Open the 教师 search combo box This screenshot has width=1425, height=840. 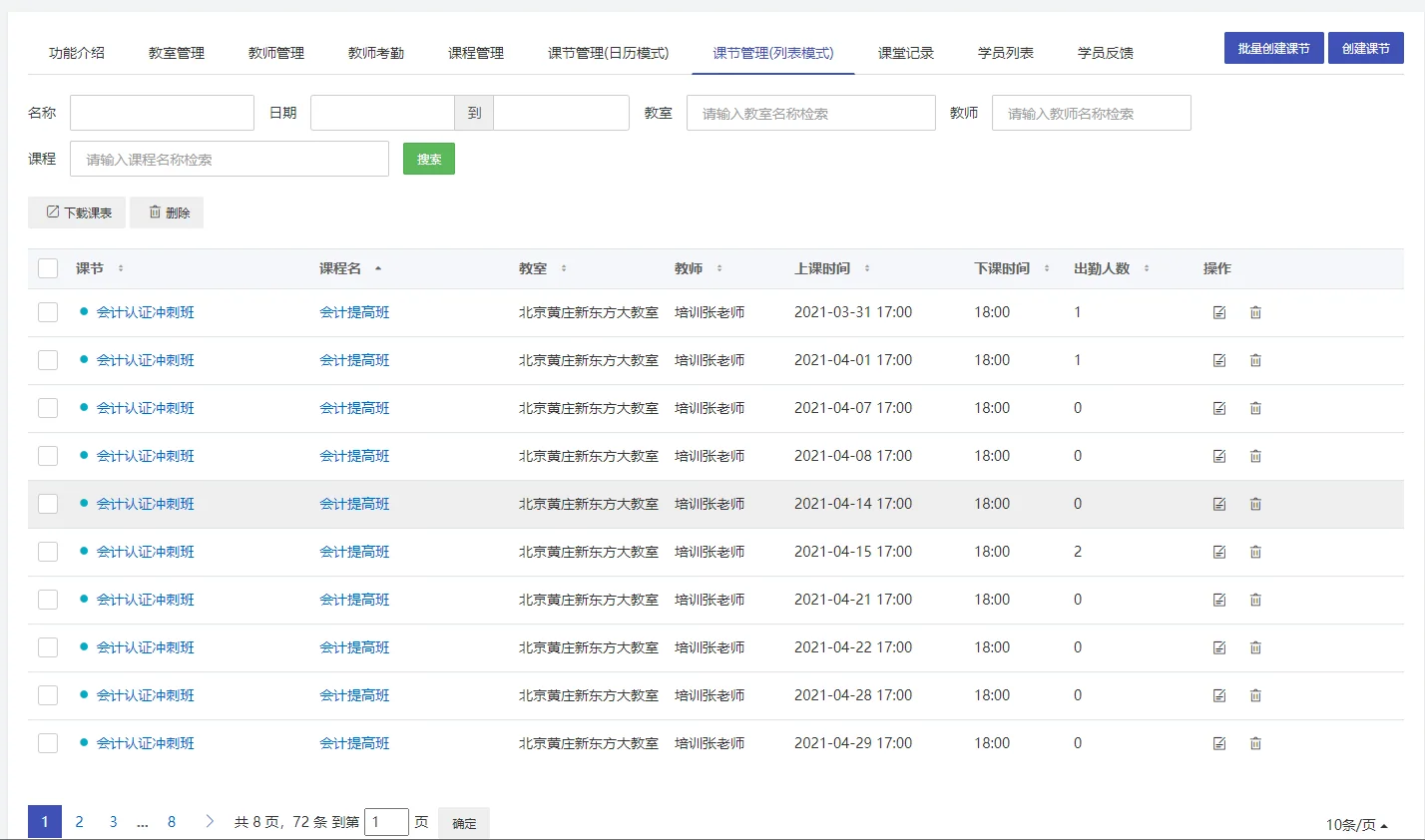pos(1092,113)
